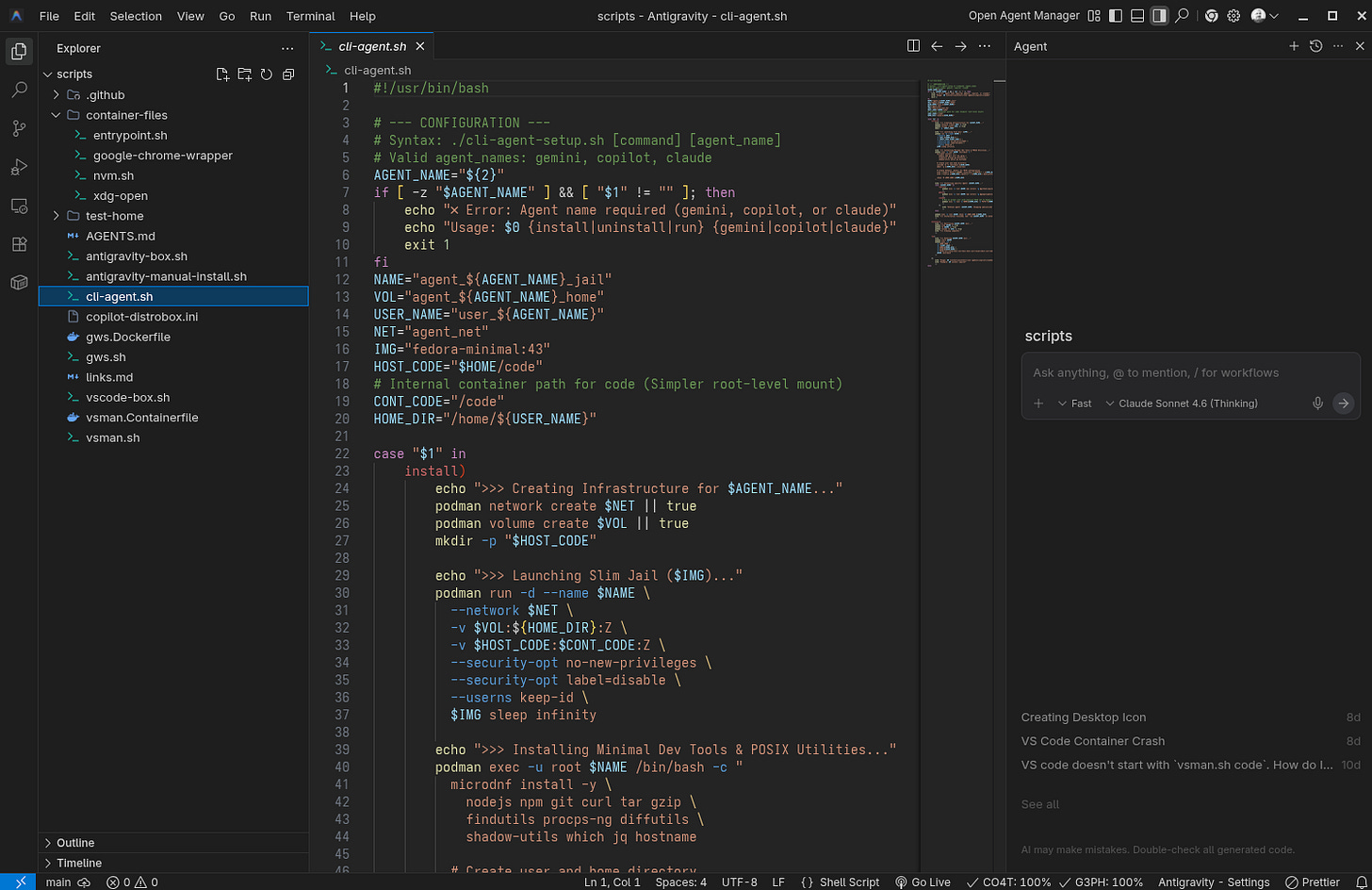Toggle the agent secondary side bar
The image size is (1372, 890).
[1159, 16]
